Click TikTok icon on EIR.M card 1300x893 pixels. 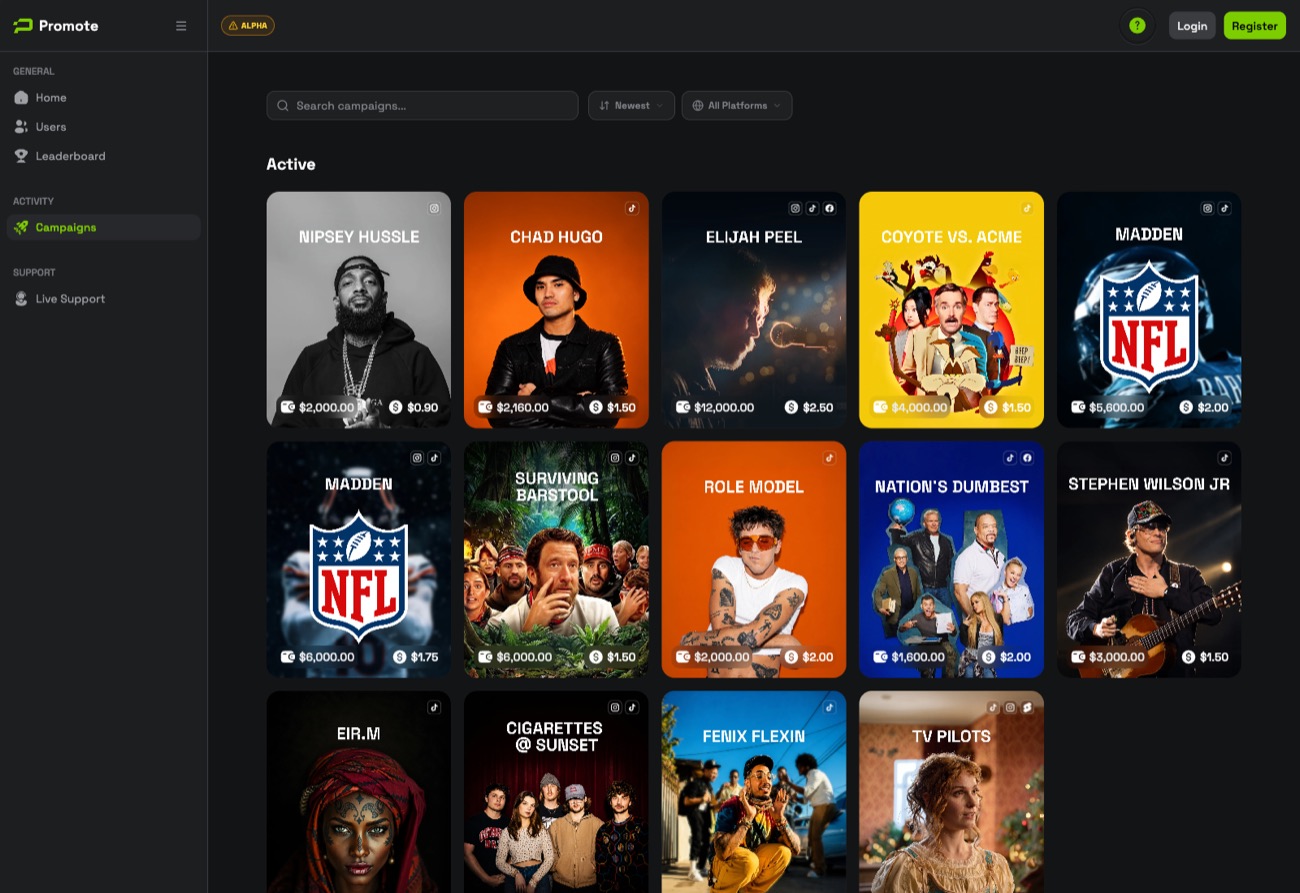(434, 707)
